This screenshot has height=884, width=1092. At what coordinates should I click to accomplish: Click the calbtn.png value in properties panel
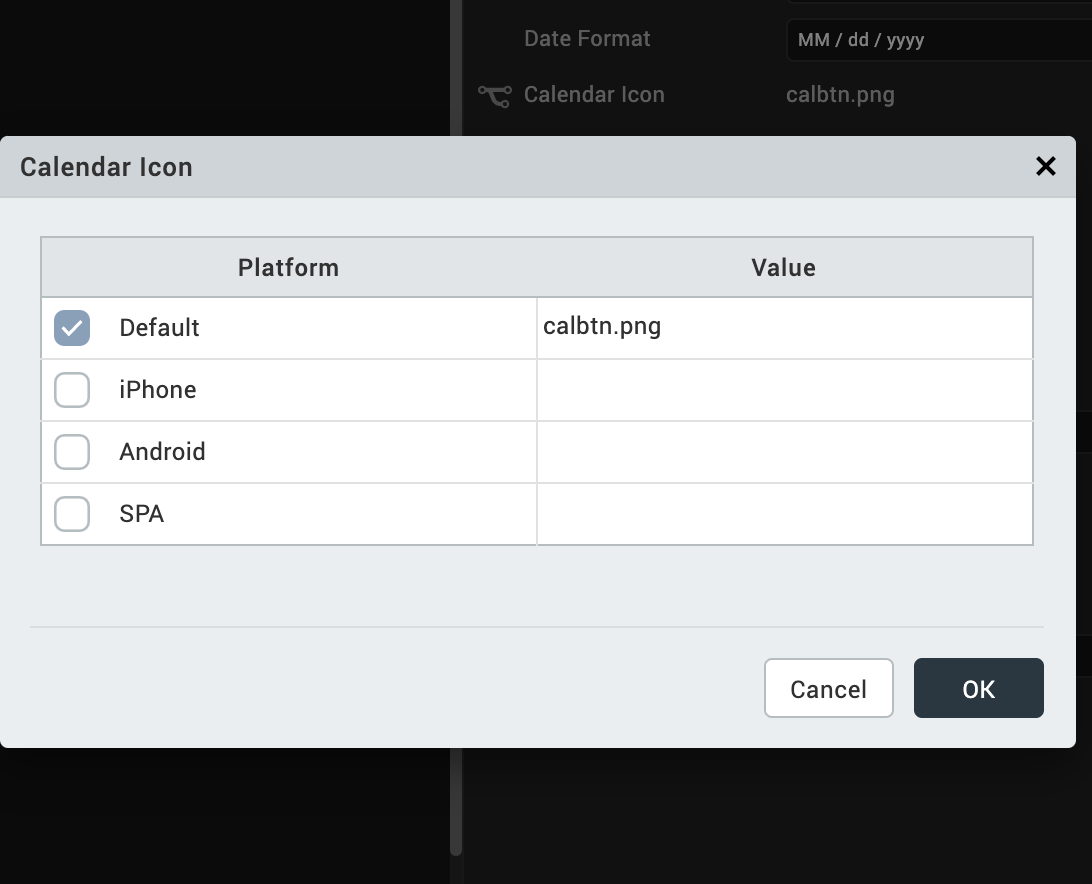tap(840, 95)
